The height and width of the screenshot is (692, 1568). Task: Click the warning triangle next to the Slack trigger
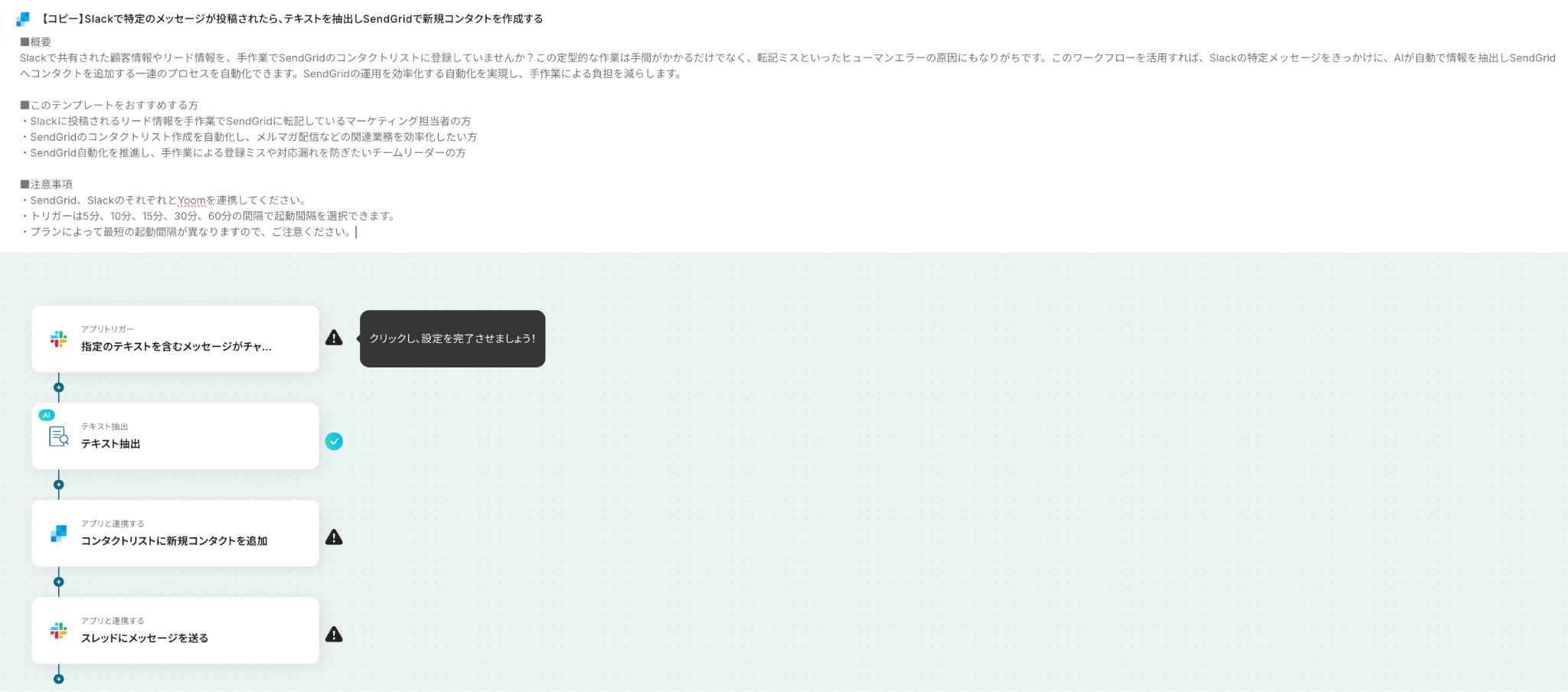[x=334, y=338]
